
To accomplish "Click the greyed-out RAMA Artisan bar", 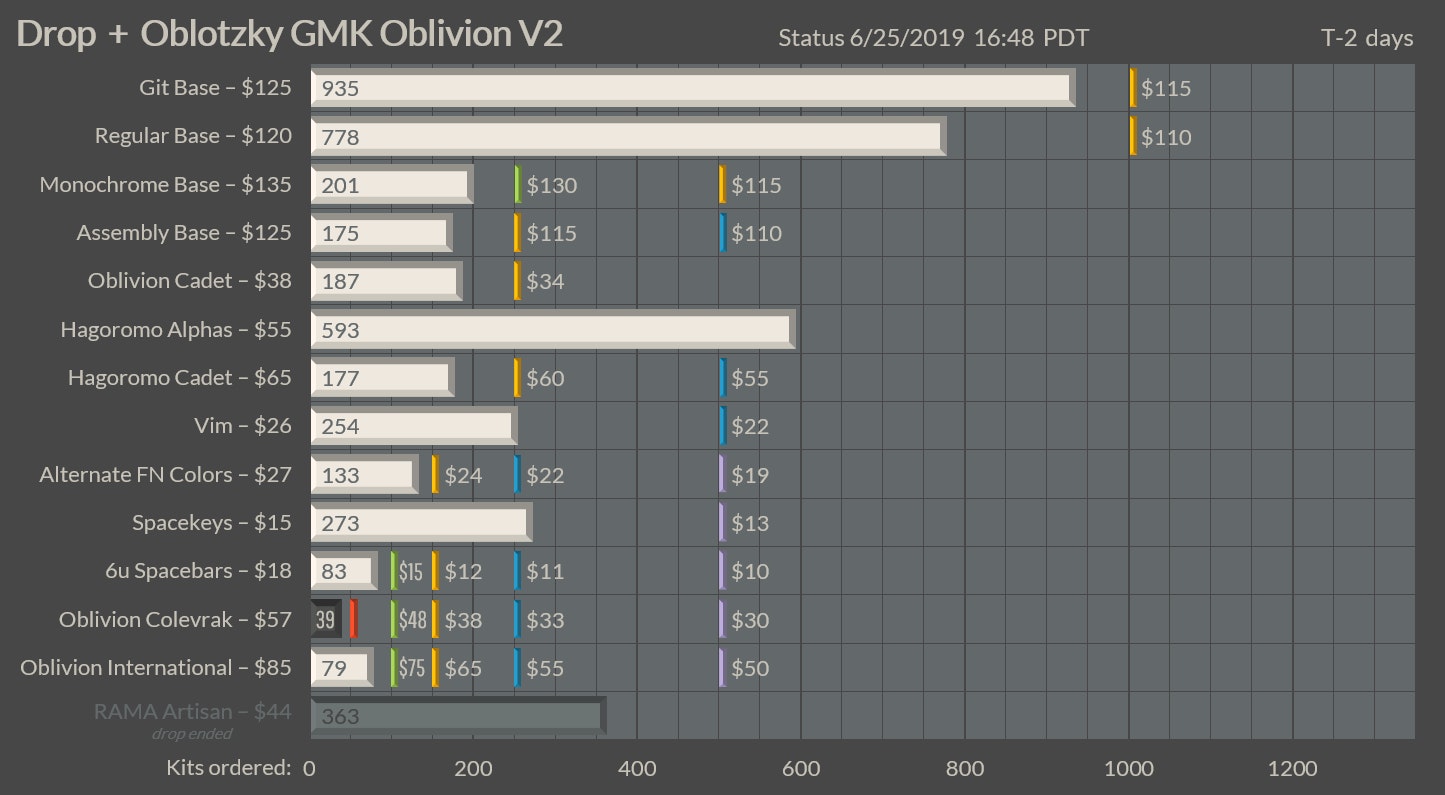I will coord(457,716).
